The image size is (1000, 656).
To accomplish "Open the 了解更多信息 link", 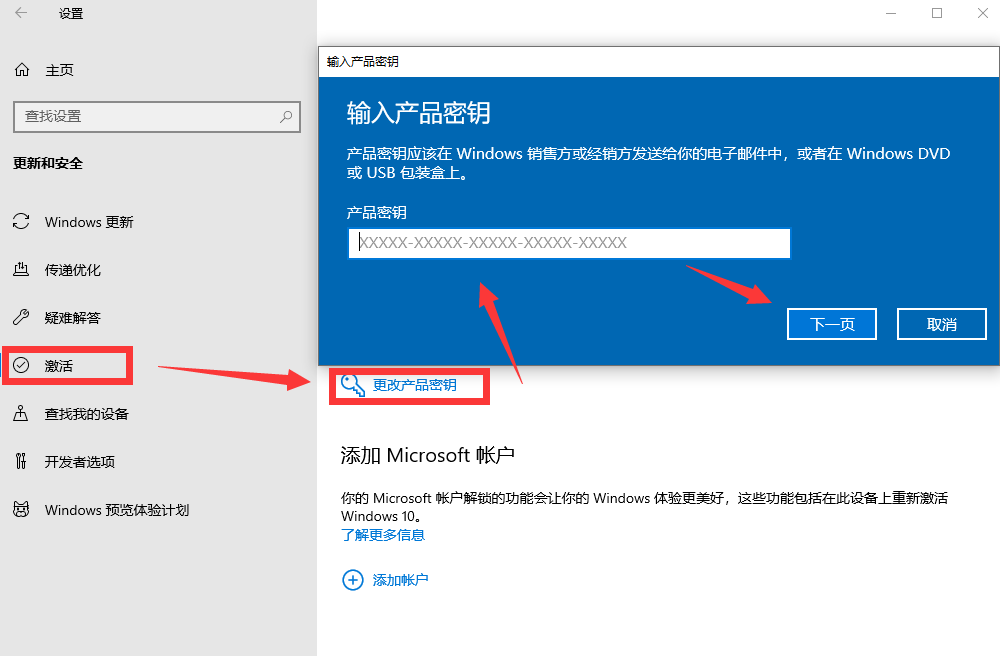I will pyautogui.click(x=383, y=535).
